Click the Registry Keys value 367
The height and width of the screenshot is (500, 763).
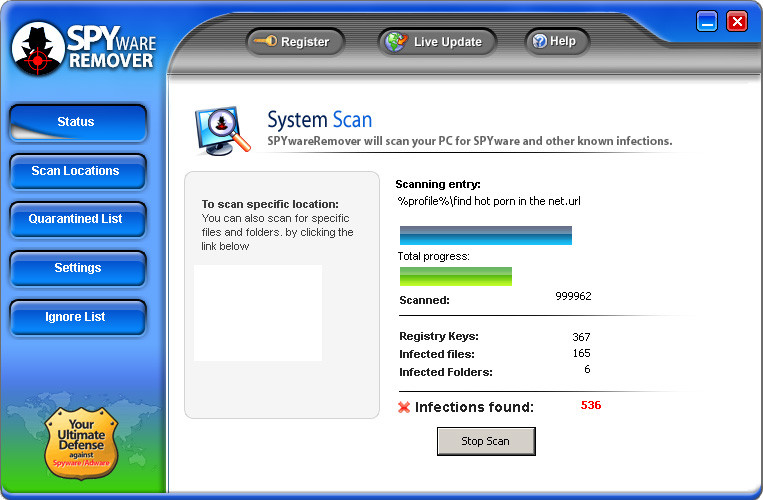point(581,337)
